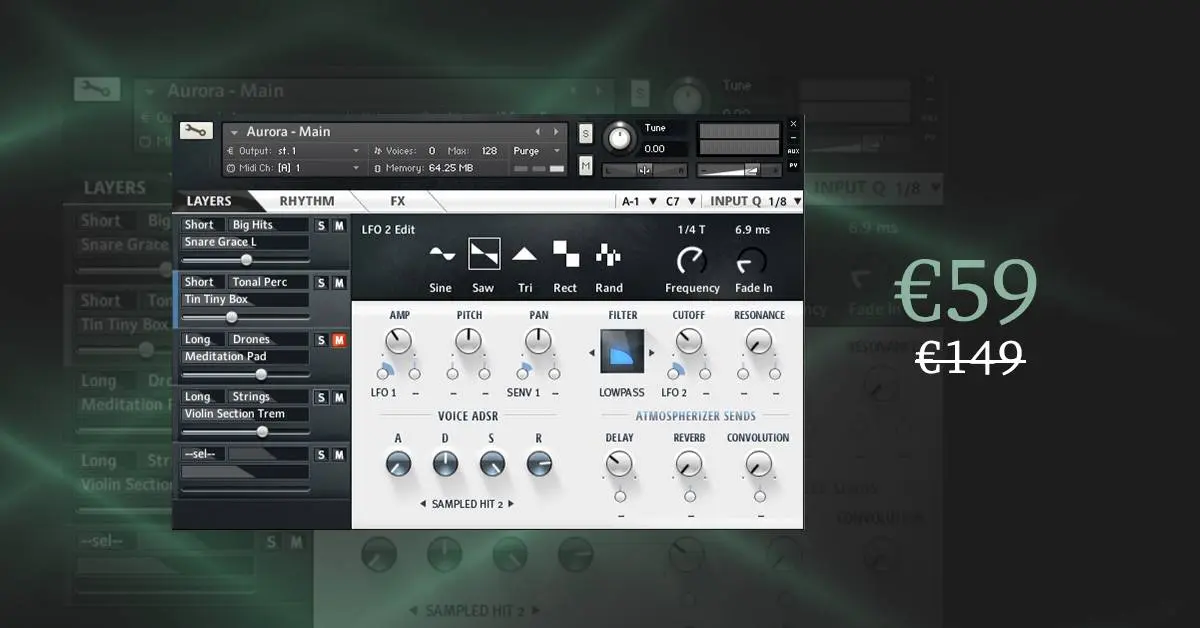Select the Sine LFO waveform
This screenshot has height=628, width=1200.
442,254
